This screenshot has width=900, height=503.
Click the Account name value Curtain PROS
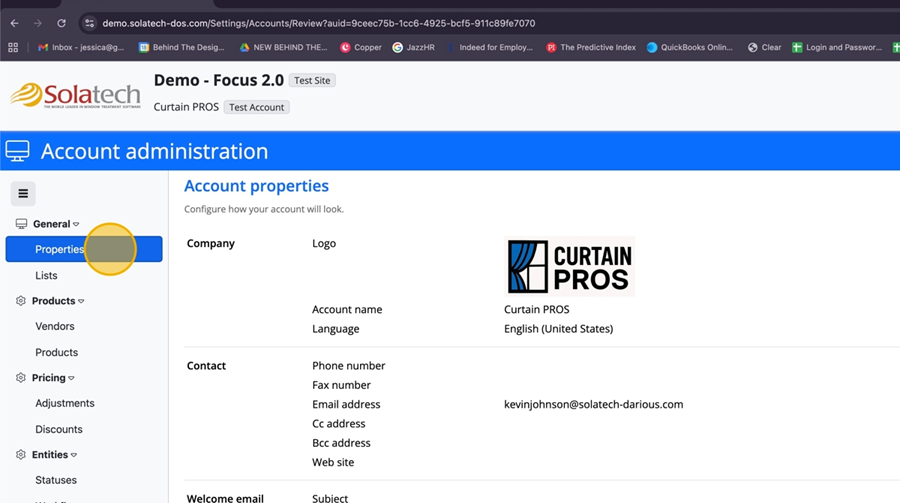coord(537,309)
